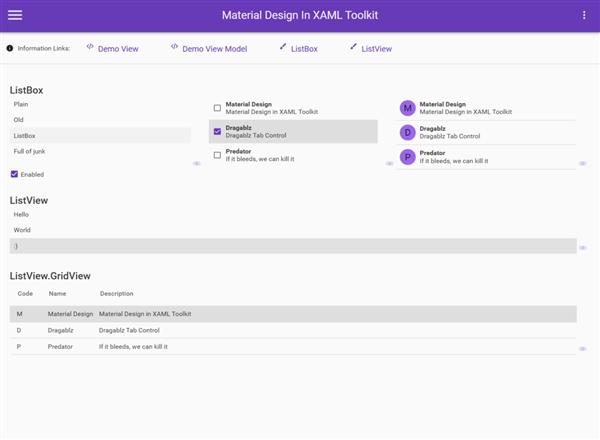Select 'World' in the ListView
The image size is (600, 440).
coord(293,230)
